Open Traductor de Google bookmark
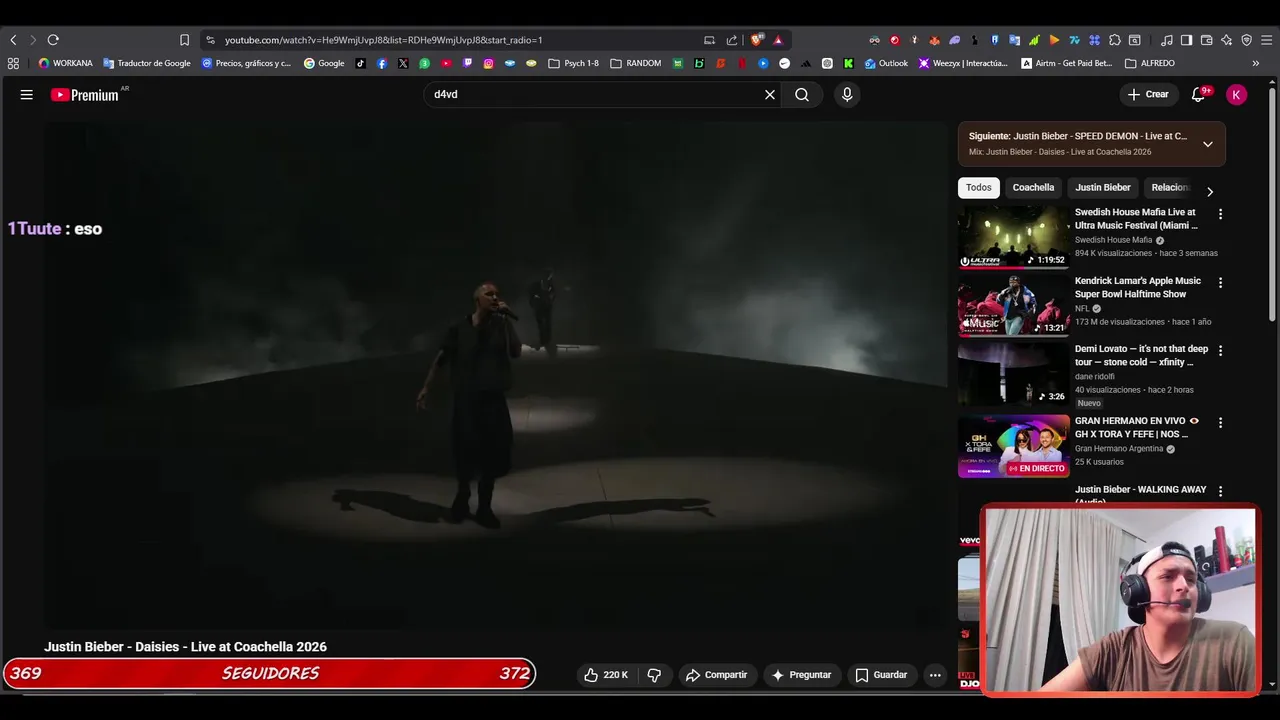 (147, 63)
